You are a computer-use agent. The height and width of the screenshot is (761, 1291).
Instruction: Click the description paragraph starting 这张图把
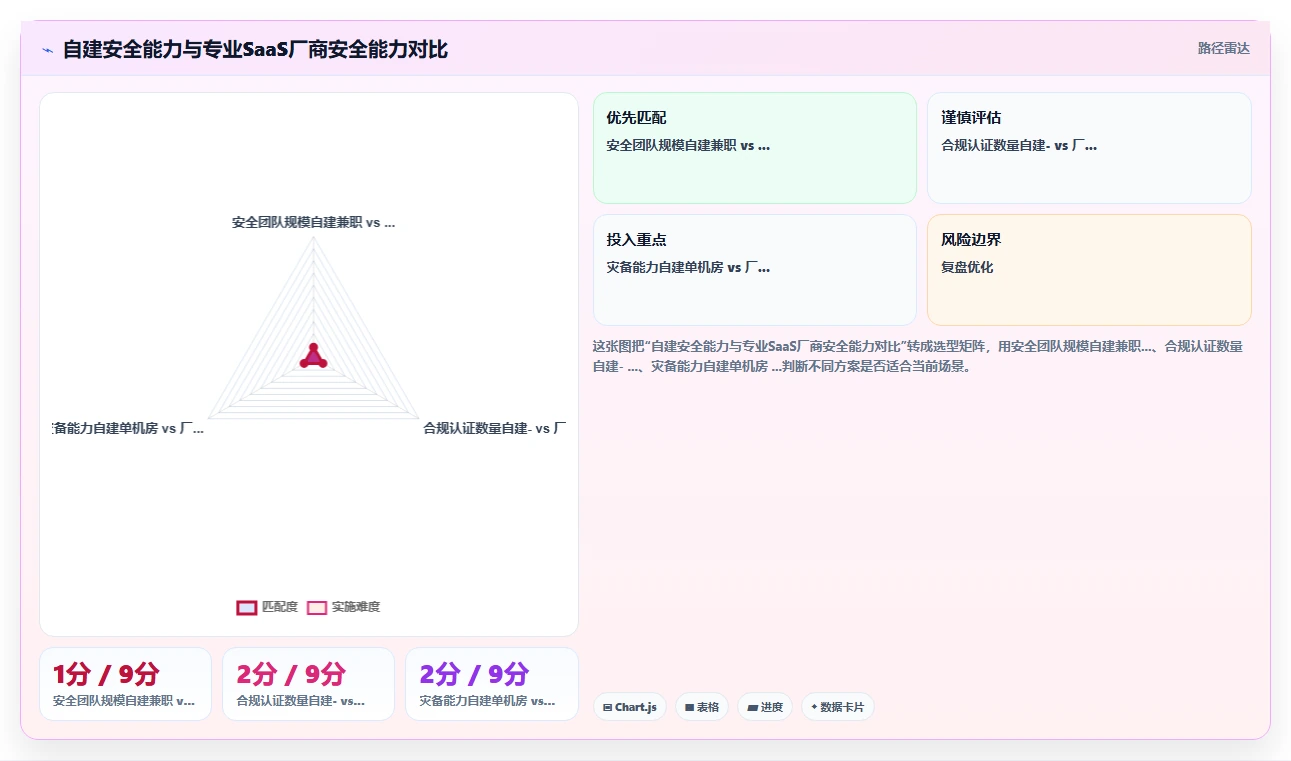tap(918, 356)
